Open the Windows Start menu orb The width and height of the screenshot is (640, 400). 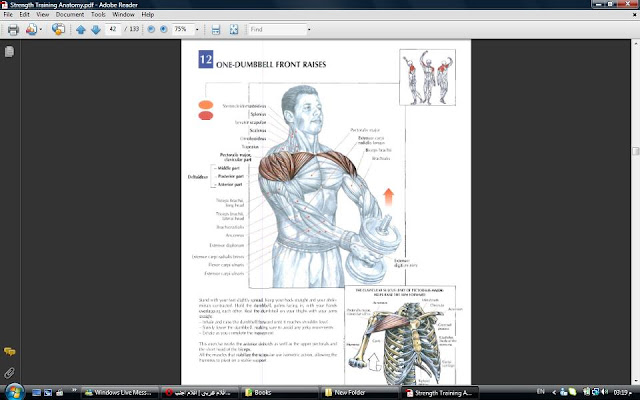pos(14,392)
